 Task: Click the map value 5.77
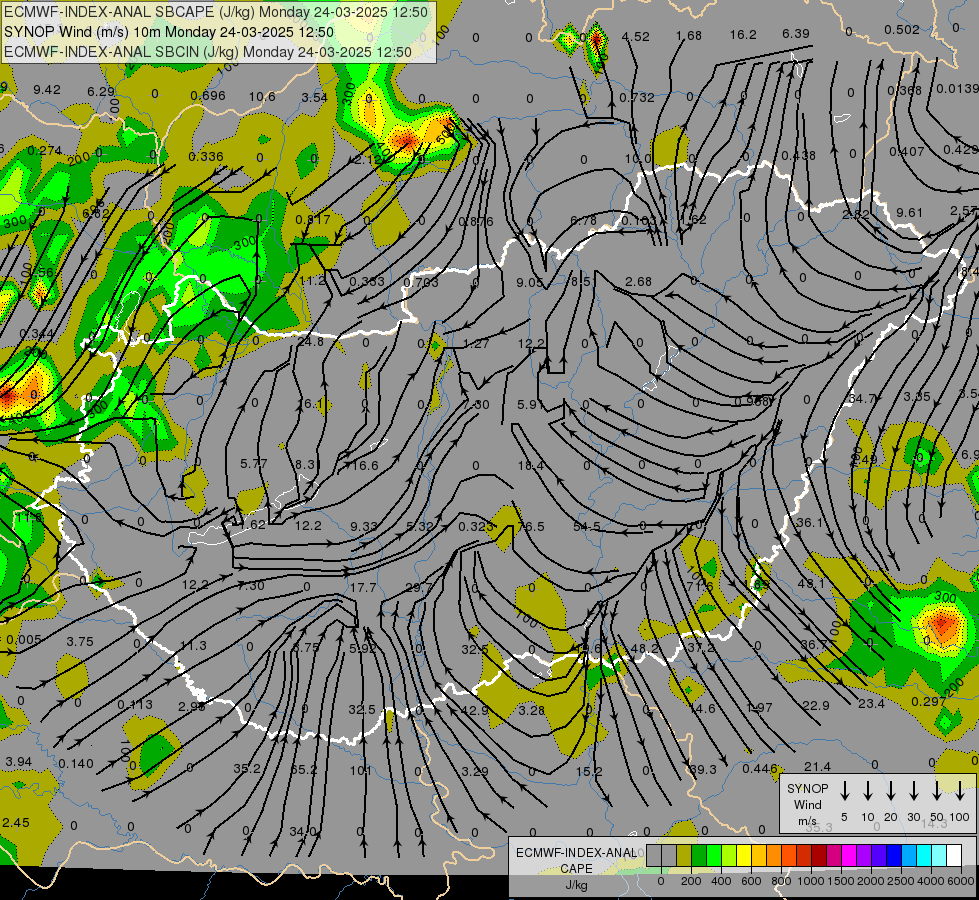[253, 463]
